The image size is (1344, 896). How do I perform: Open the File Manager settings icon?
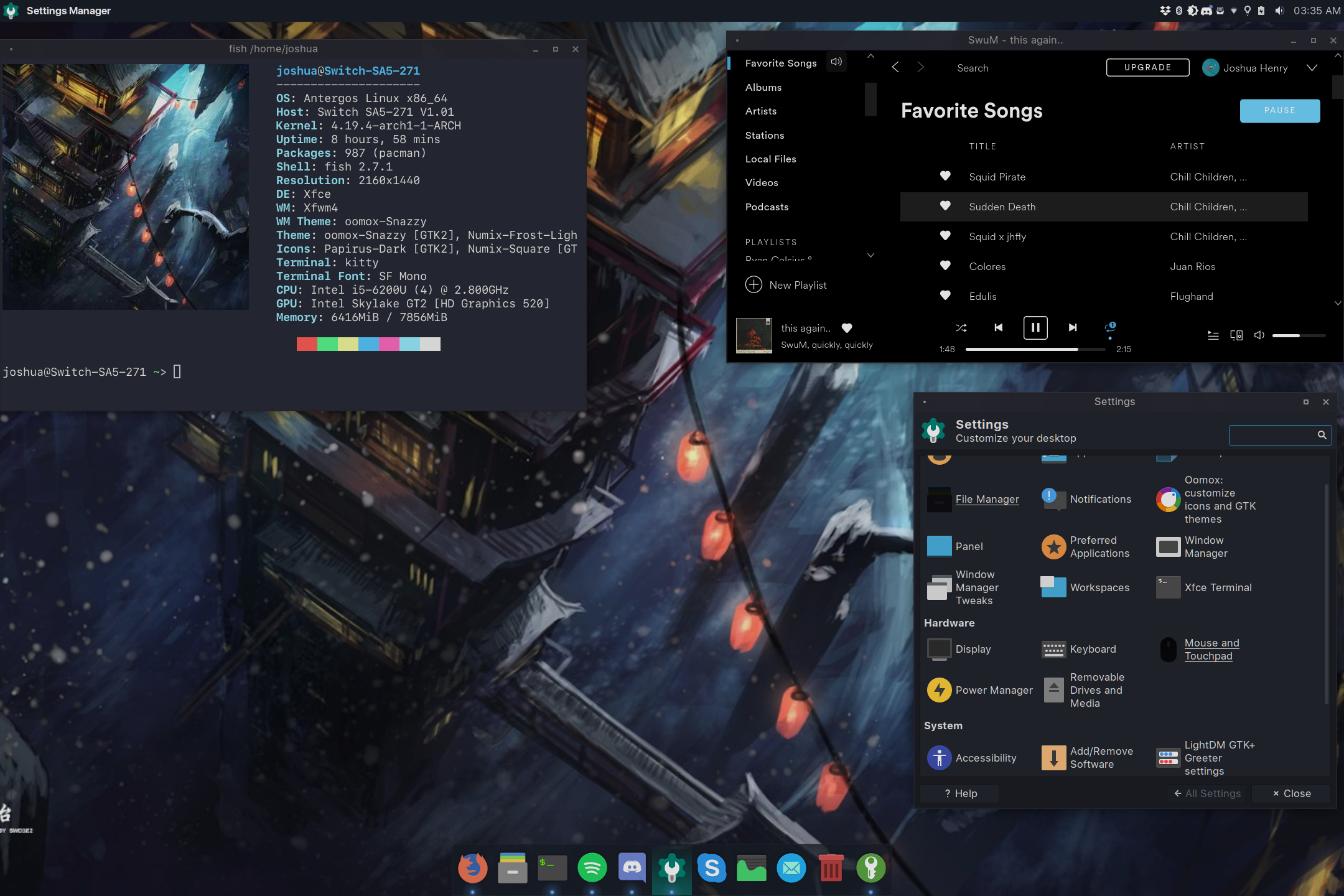[x=939, y=499]
